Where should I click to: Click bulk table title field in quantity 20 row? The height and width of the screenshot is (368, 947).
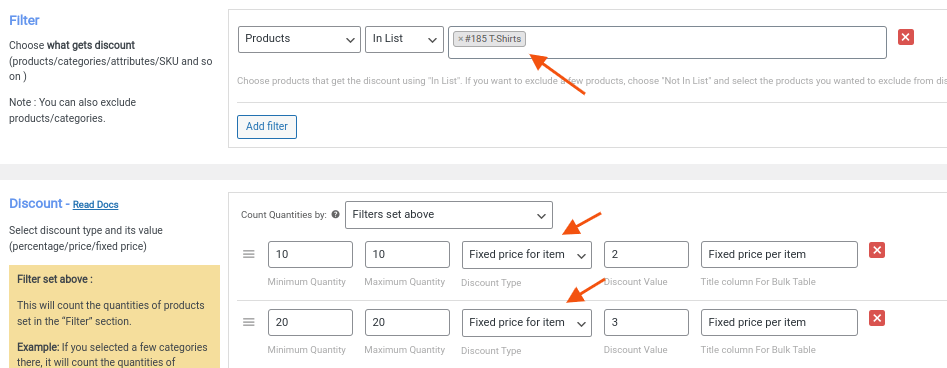tap(779, 322)
